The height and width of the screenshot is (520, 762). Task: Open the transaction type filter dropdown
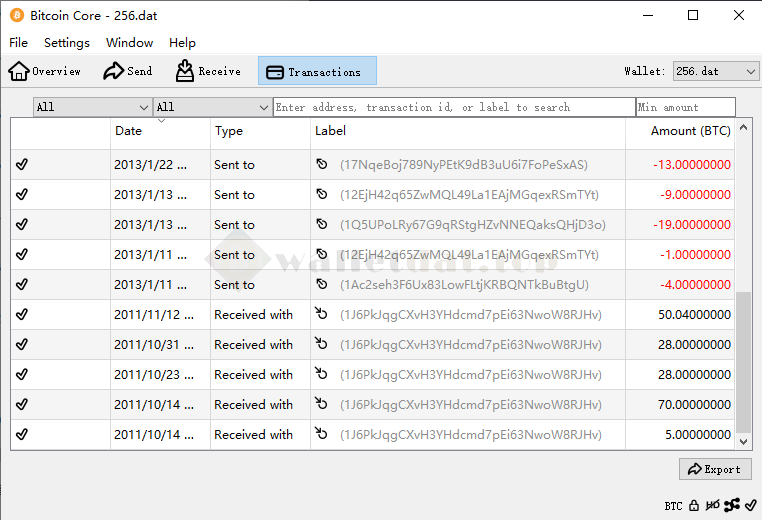pyautogui.click(x=212, y=107)
